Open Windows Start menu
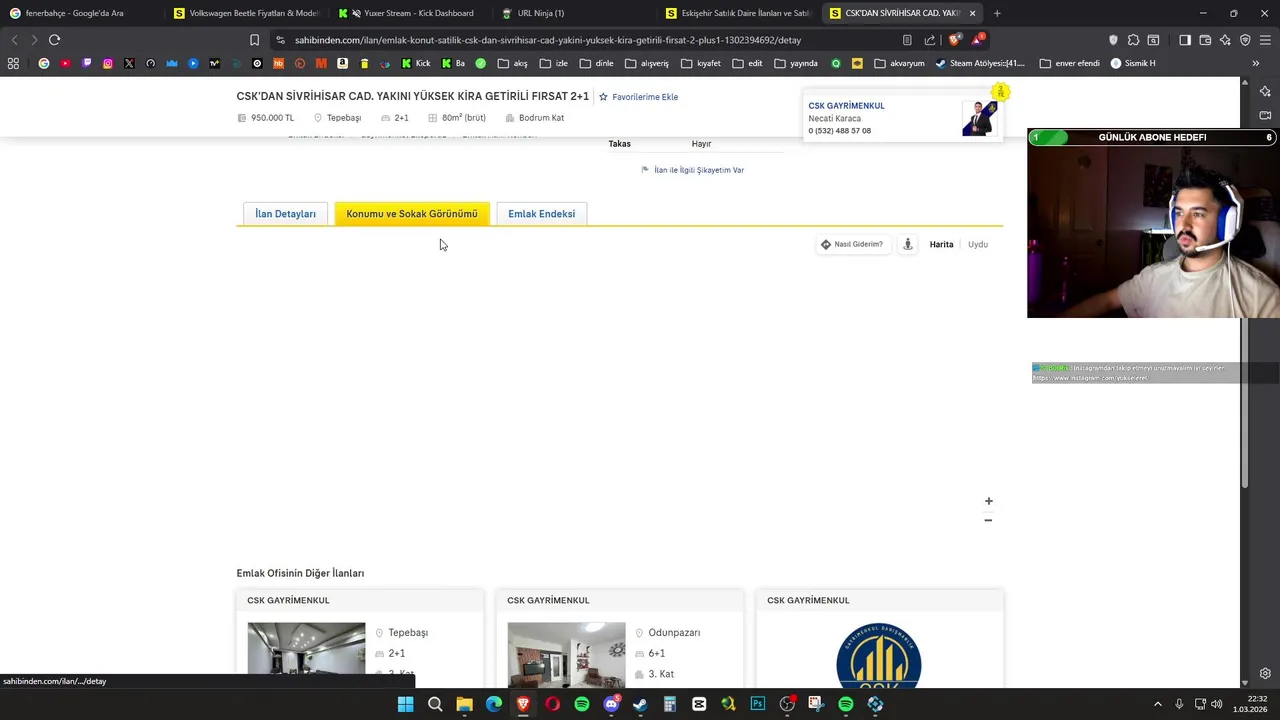 [x=405, y=704]
